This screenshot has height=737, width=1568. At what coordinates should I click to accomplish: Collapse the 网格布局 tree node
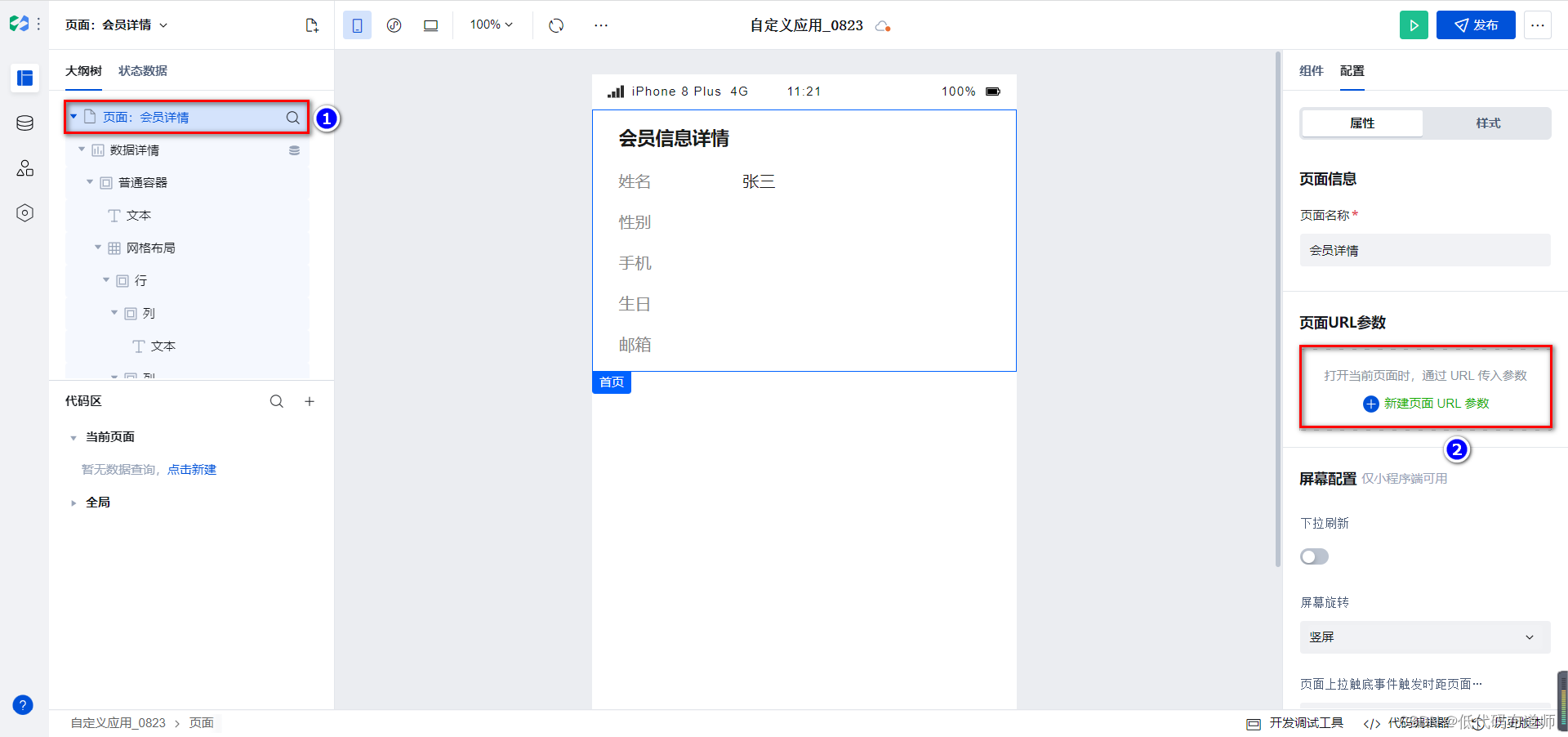tap(98, 248)
